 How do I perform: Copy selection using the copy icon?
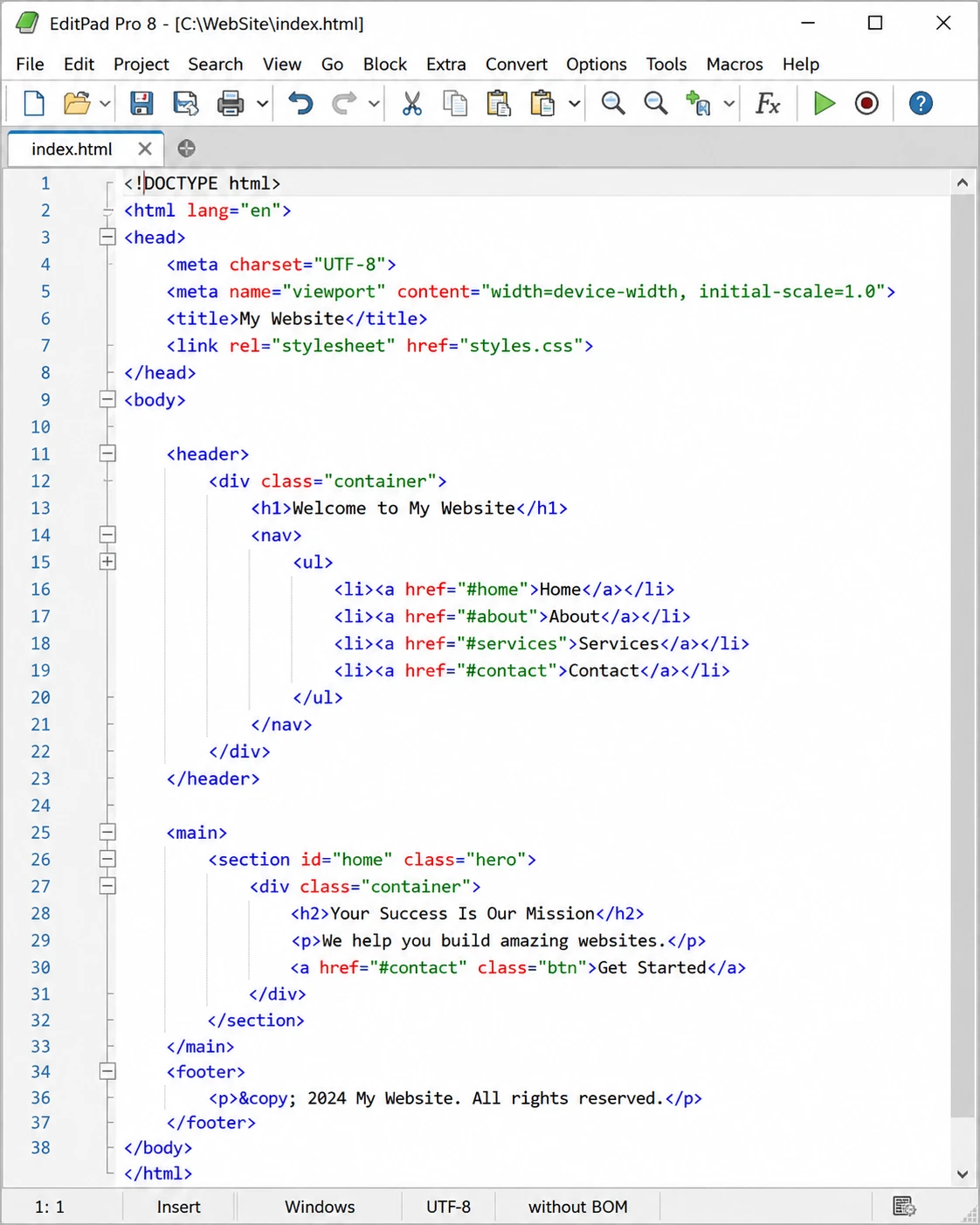[455, 104]
